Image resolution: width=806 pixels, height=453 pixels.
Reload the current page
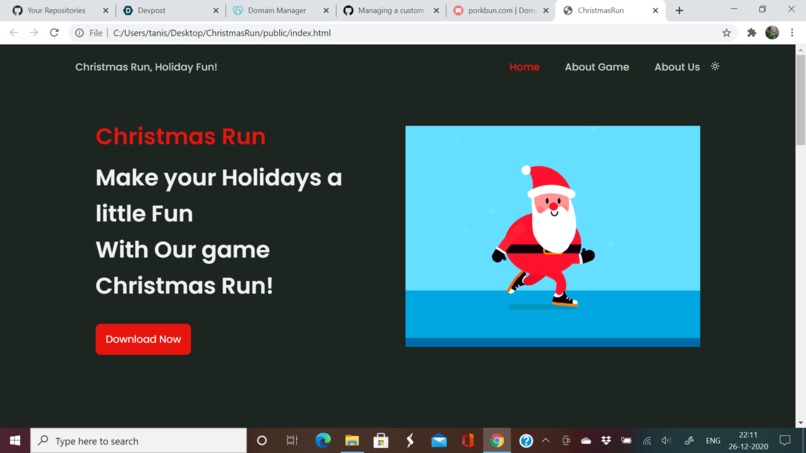(54, 32)
